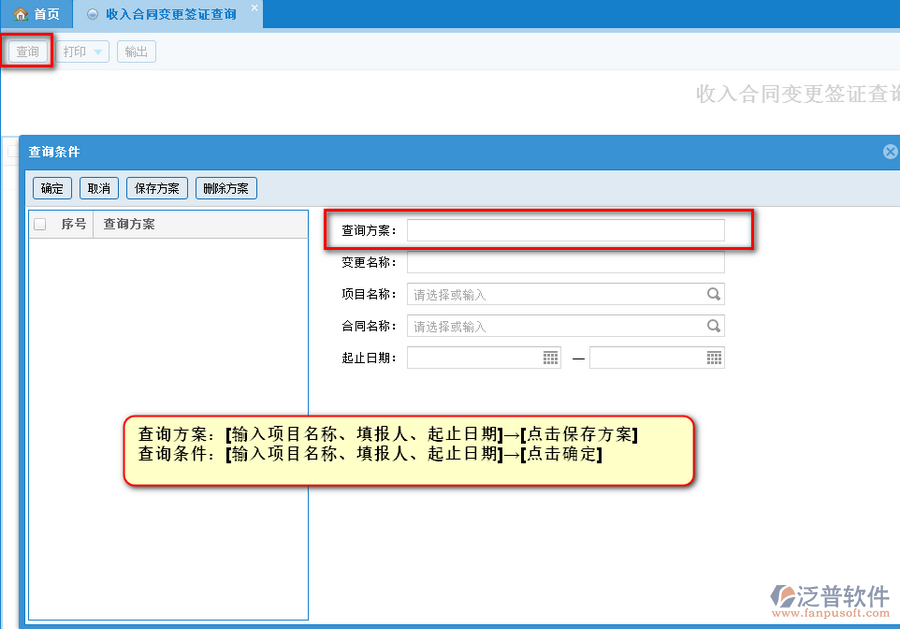
Task: Click the home icon on 首页 tab
Action: (x=19, y=15)
